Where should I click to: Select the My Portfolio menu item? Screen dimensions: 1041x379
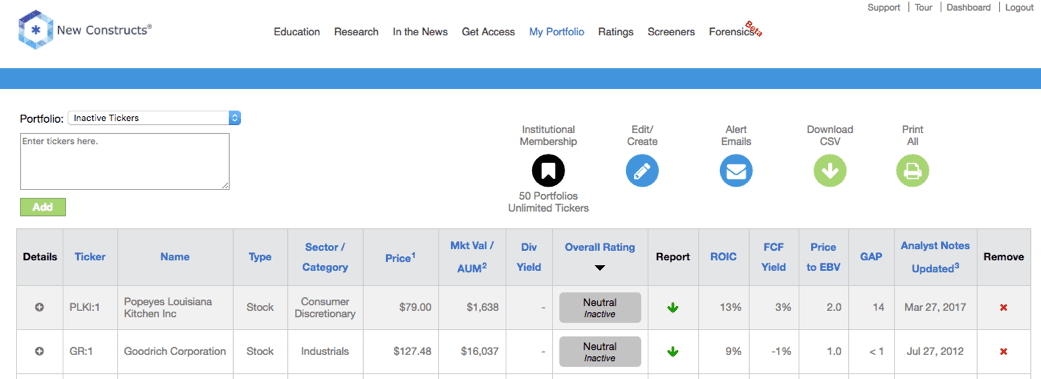coord(556,32)
